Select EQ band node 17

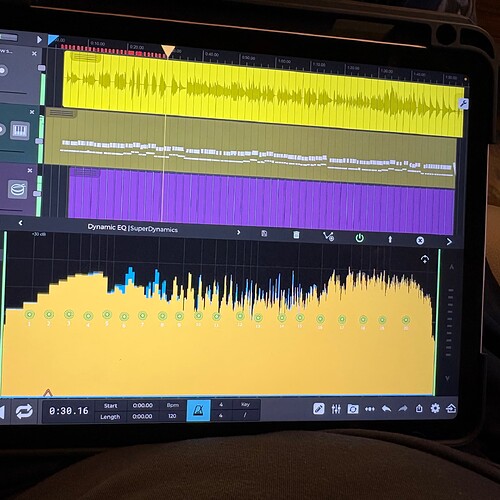[x=342, y=319]
